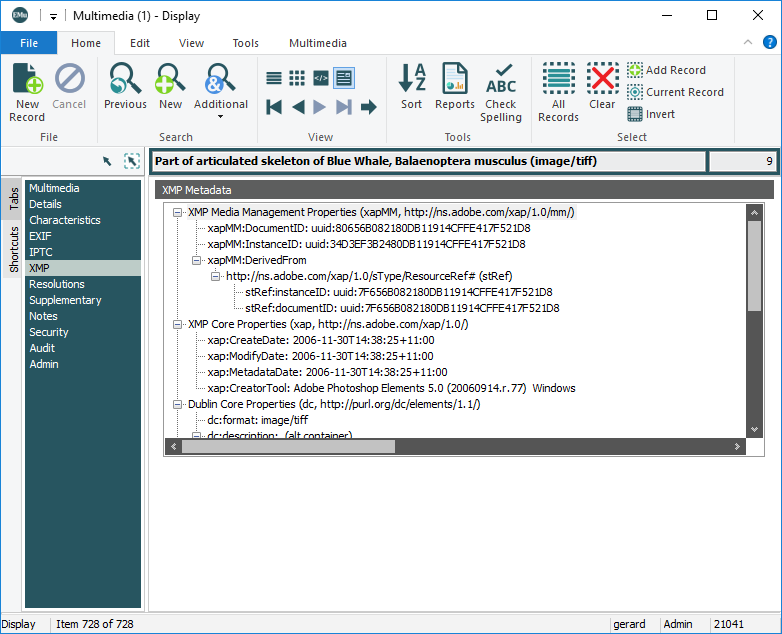Screen dimensions: 782x634
Task: Collapse XMP Media Management Properties node
Action: pos(177,212)
